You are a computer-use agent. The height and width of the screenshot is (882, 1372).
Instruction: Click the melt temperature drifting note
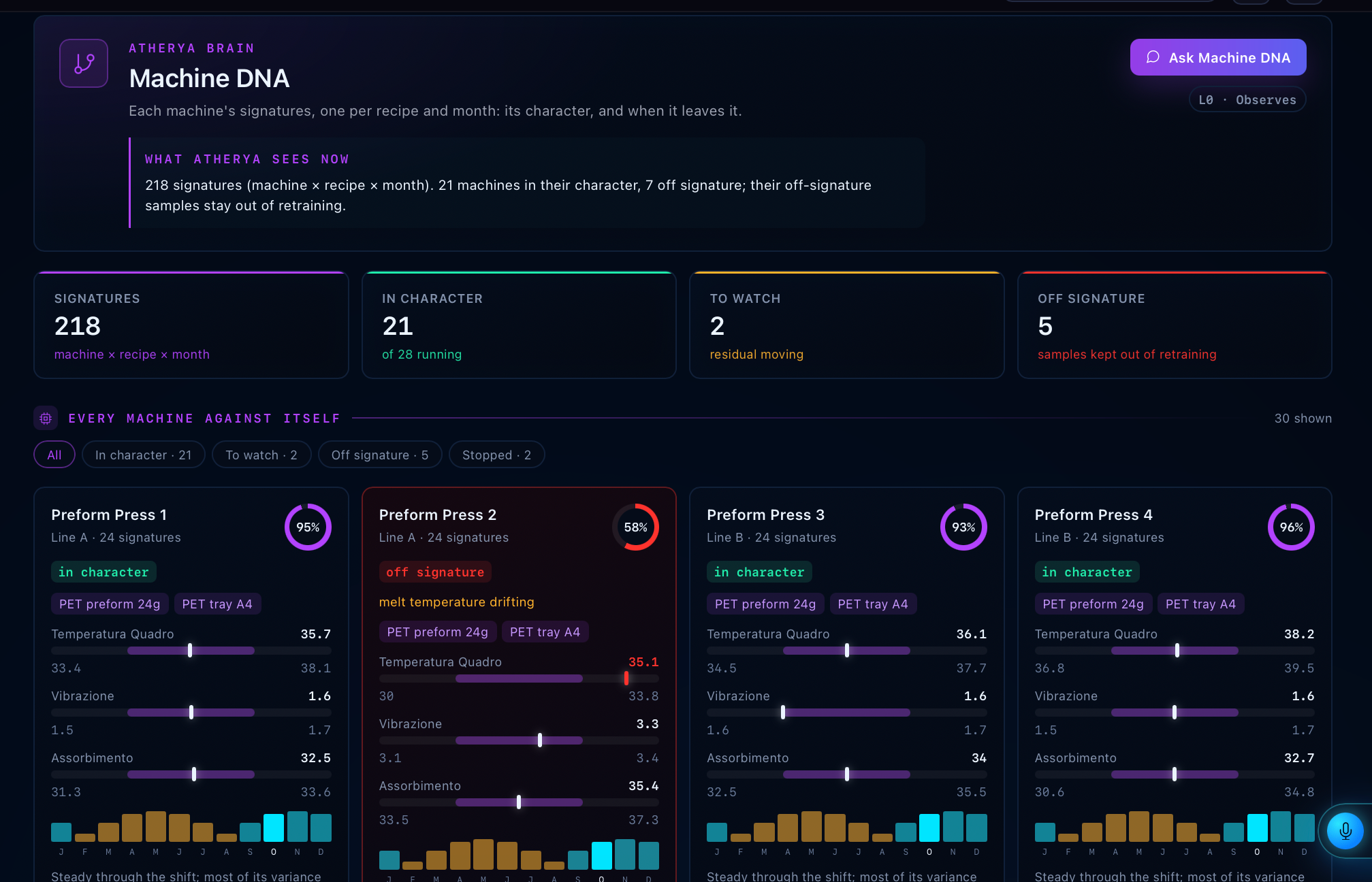point(457,602)
